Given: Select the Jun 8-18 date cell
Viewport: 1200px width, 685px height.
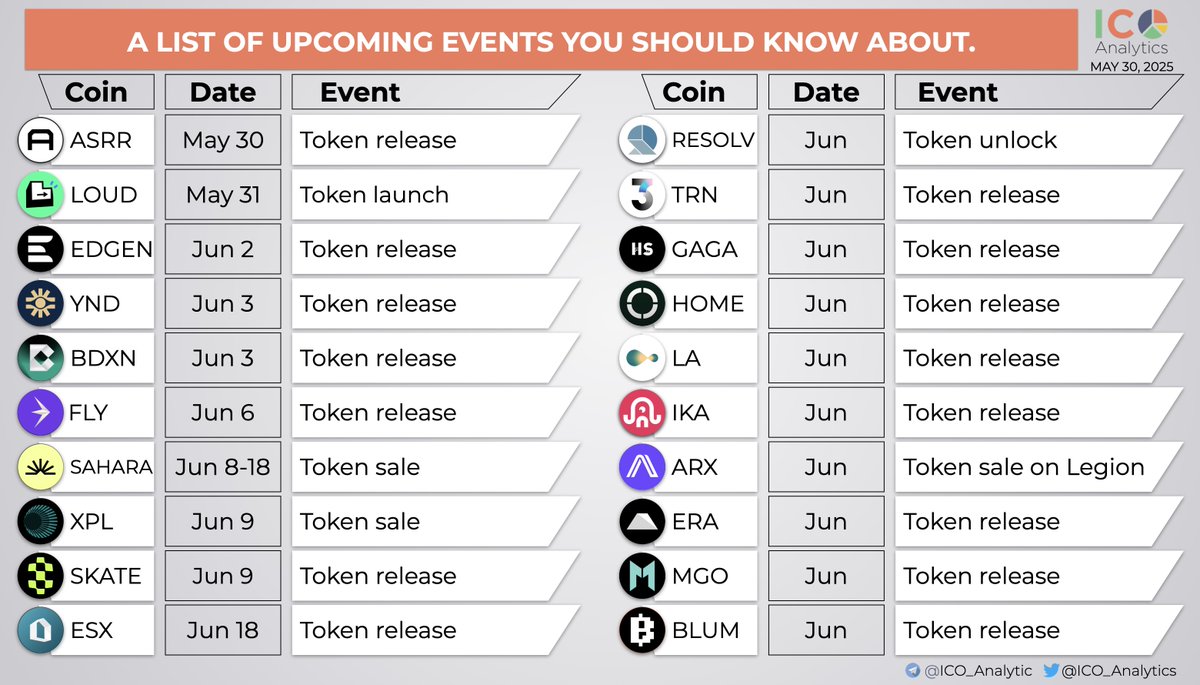Looking at the screenshot, I should coord(223,467).
